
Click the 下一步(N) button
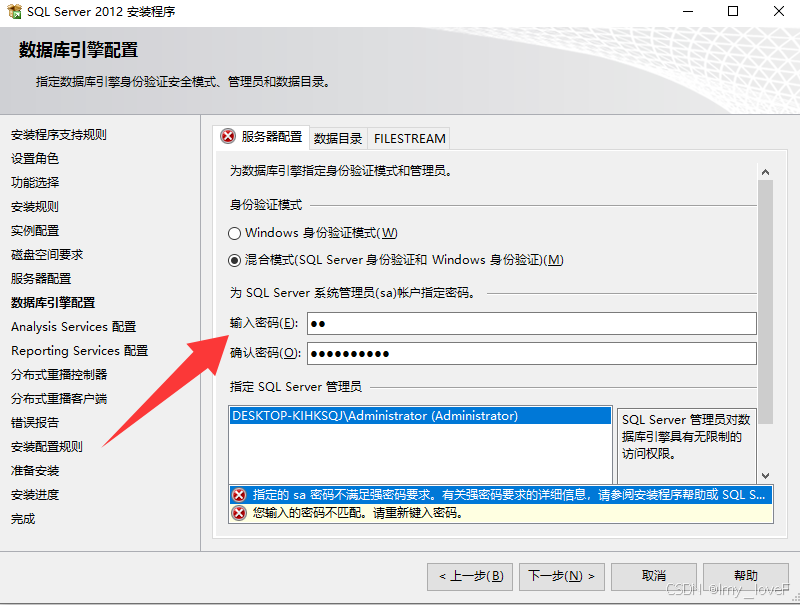click(562, 576)
